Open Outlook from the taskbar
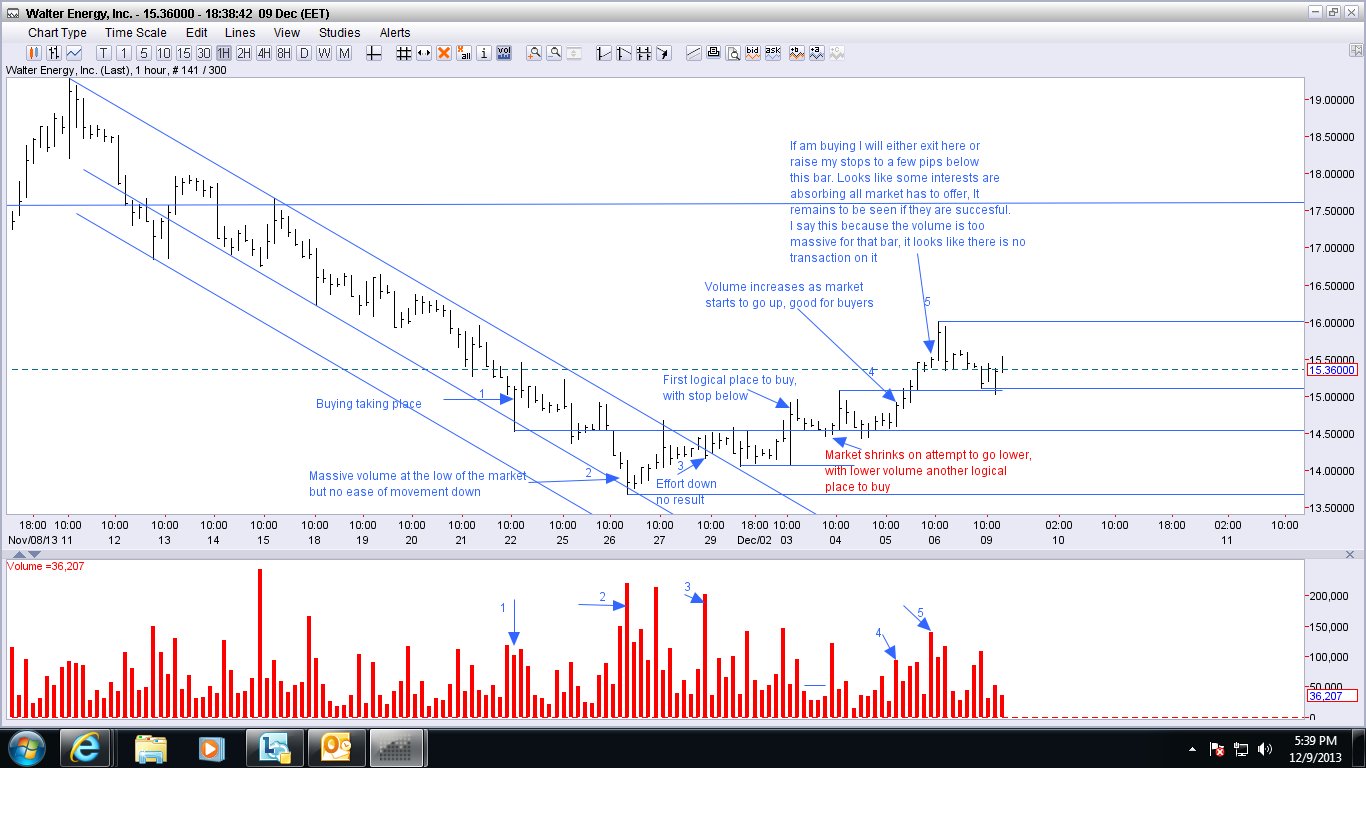The image size is (1366, 819). coord(336,748)
